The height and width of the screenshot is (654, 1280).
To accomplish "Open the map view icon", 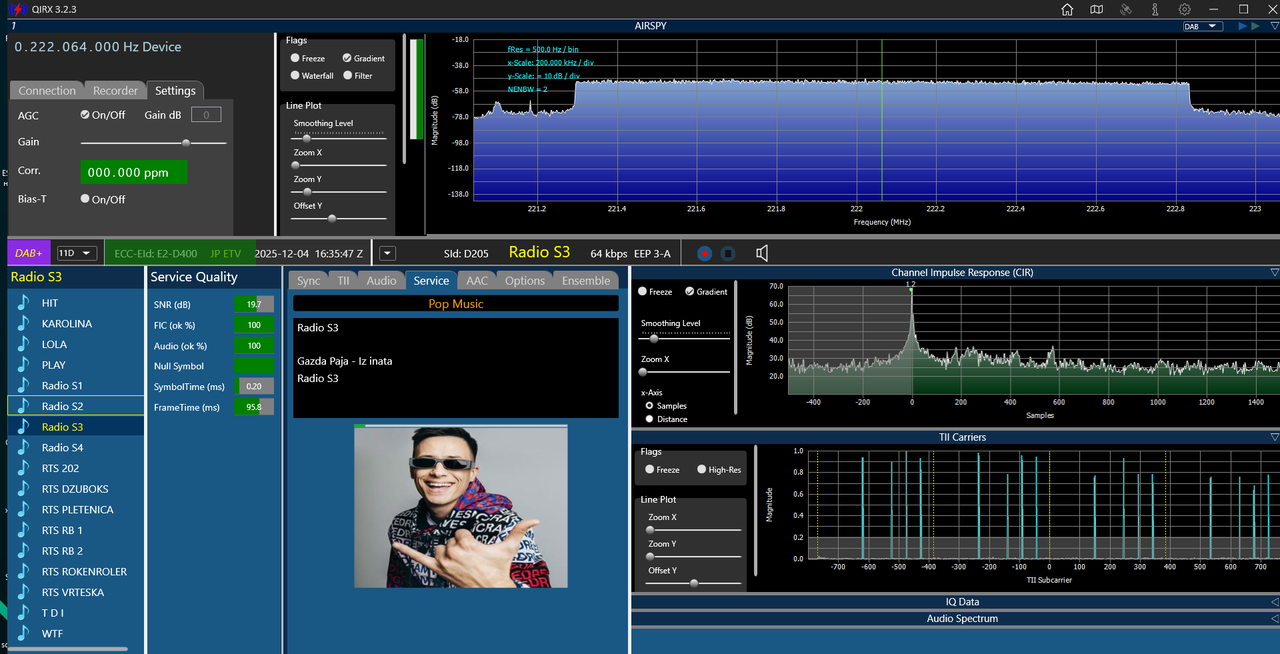I will [x=1096, y=9].
